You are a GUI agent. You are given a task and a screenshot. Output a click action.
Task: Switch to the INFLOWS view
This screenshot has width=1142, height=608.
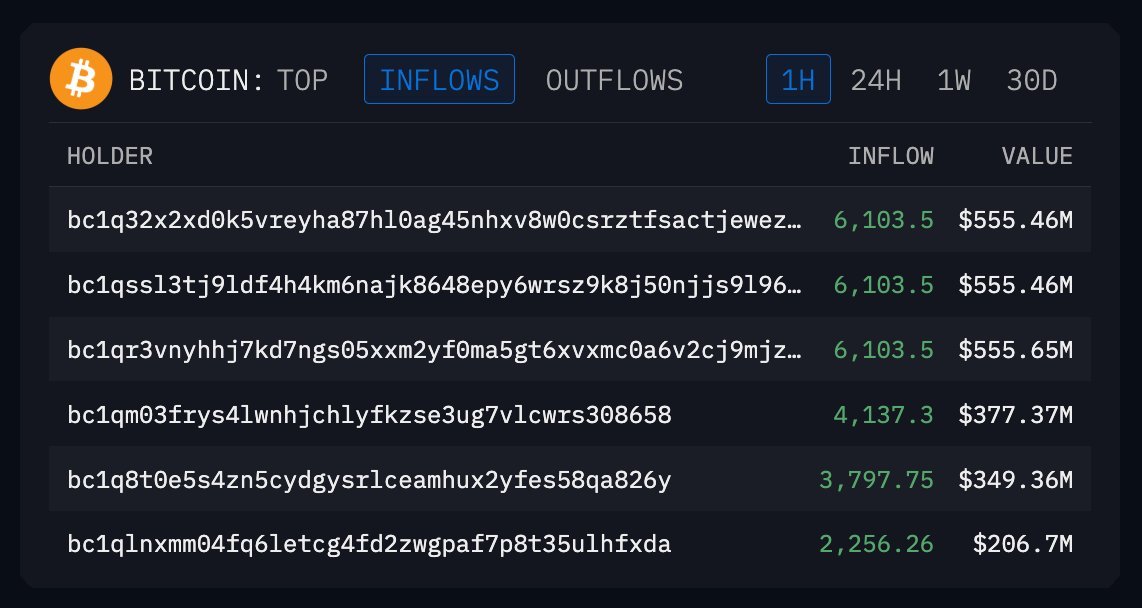pos(439,81)
